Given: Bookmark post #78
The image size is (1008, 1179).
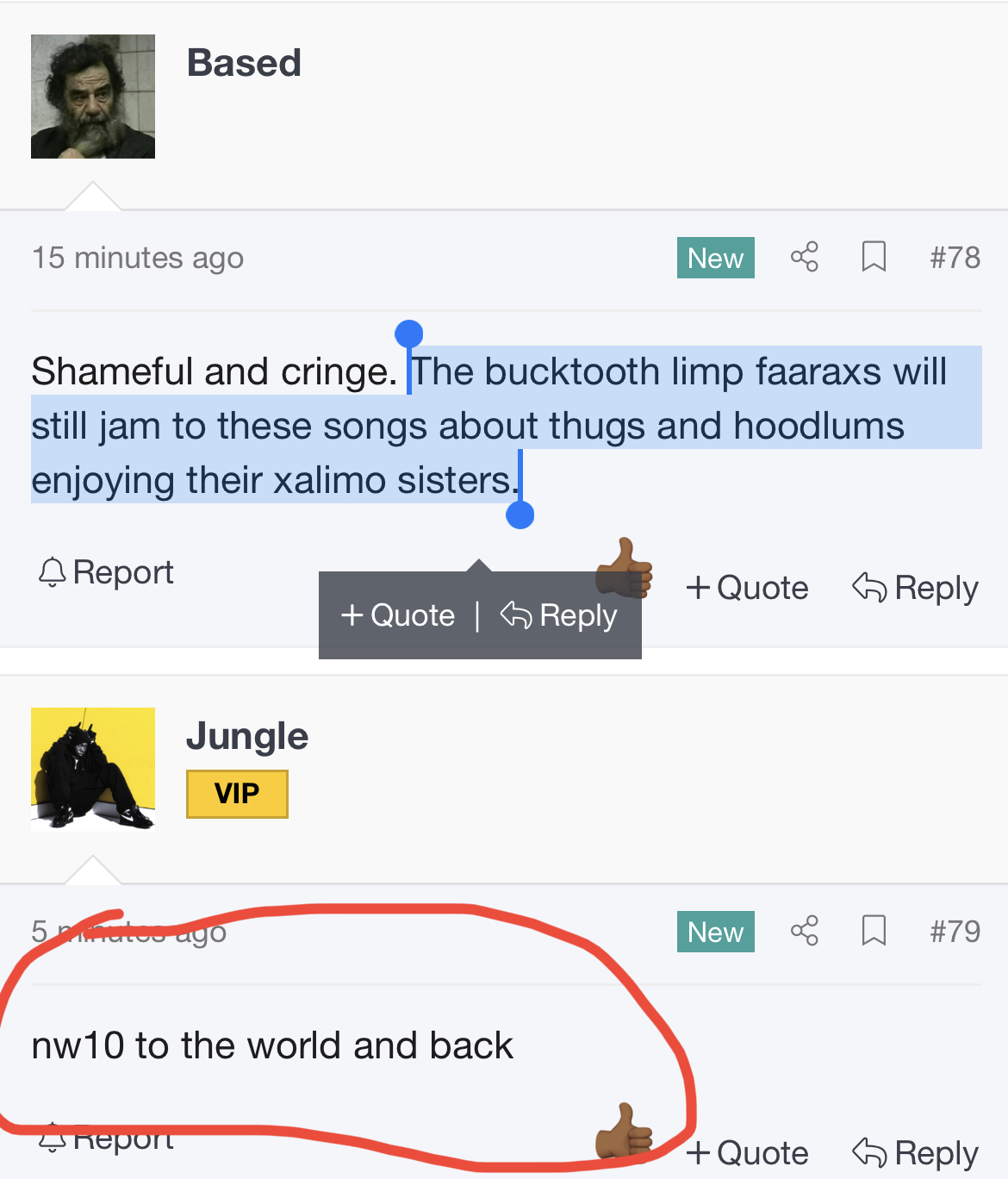Looking at the screenshot, I should 874,257.
